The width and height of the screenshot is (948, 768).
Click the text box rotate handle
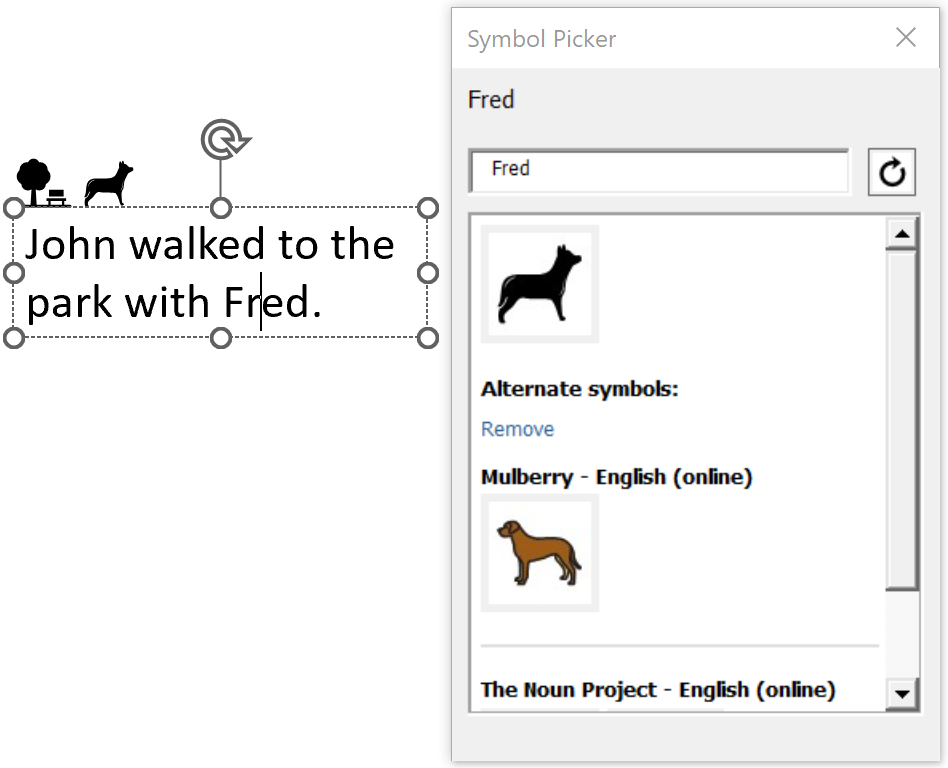pyautogui.click(x=223, y=140)
